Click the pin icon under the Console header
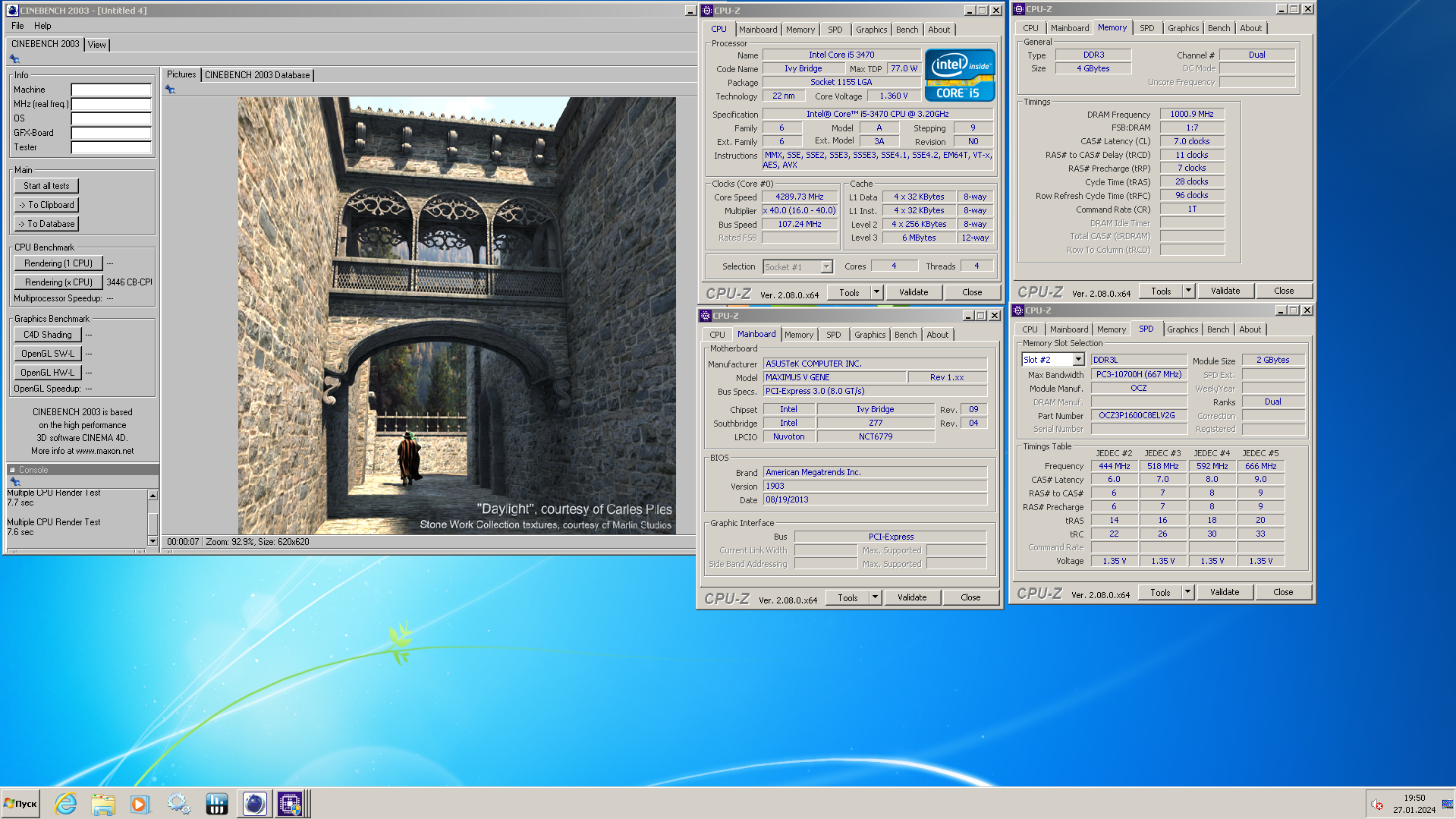Viewport: 1456px width, 819px height. pos(14,482)
